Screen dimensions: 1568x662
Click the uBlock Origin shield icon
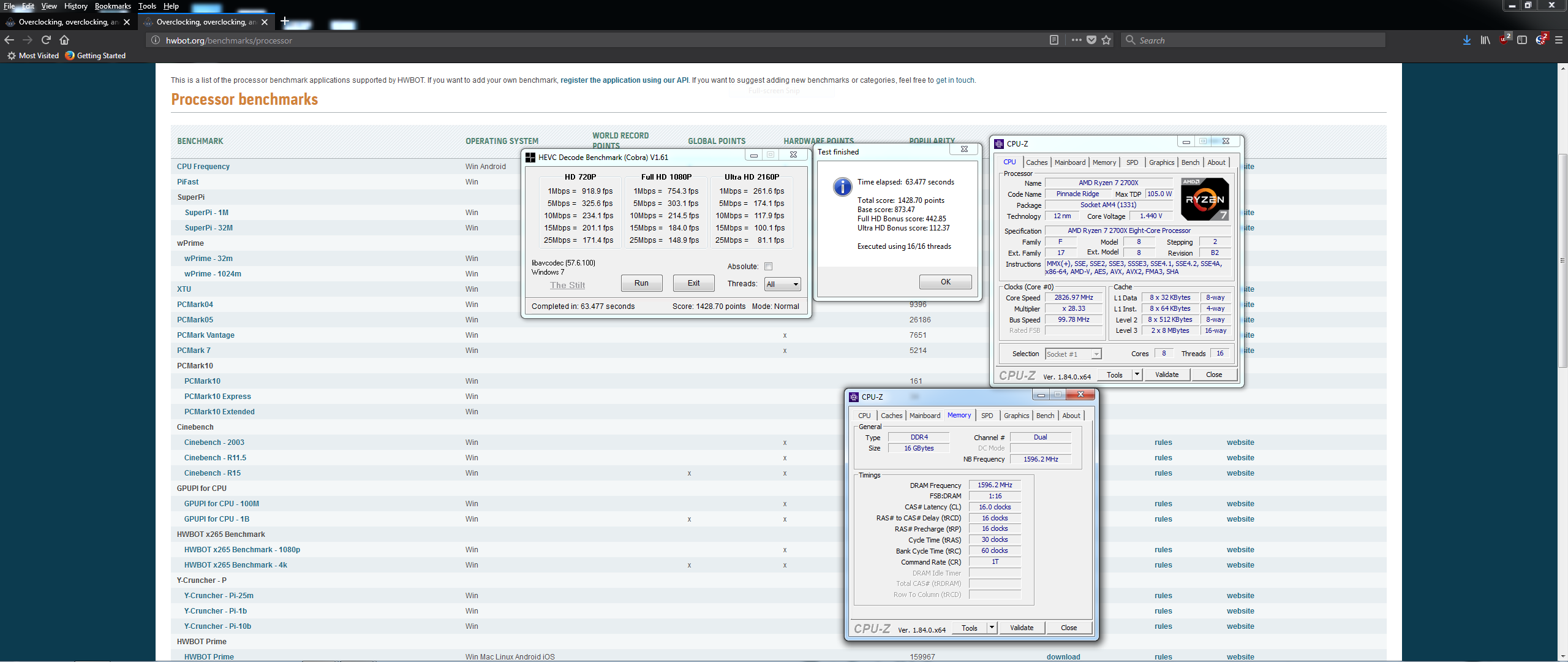pos(1505,40)
